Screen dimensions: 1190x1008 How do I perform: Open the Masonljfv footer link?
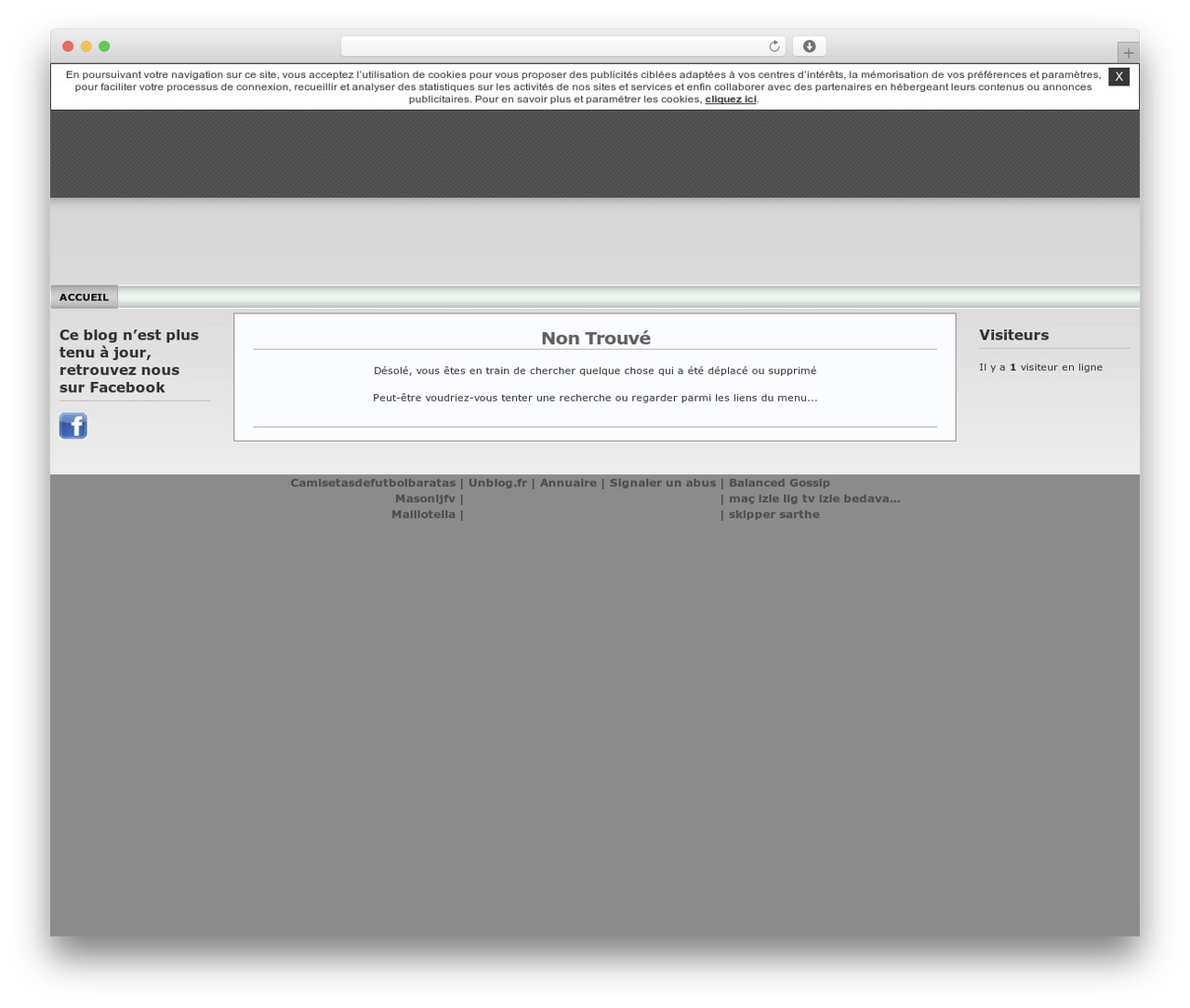(425, 499)
